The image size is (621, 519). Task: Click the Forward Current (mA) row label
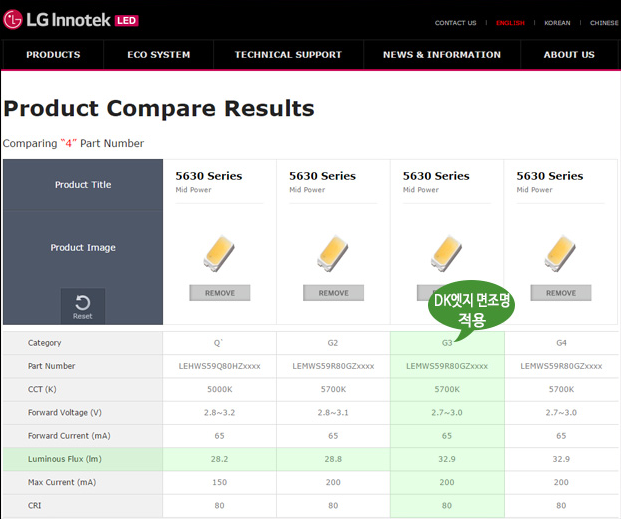point(69,436)
